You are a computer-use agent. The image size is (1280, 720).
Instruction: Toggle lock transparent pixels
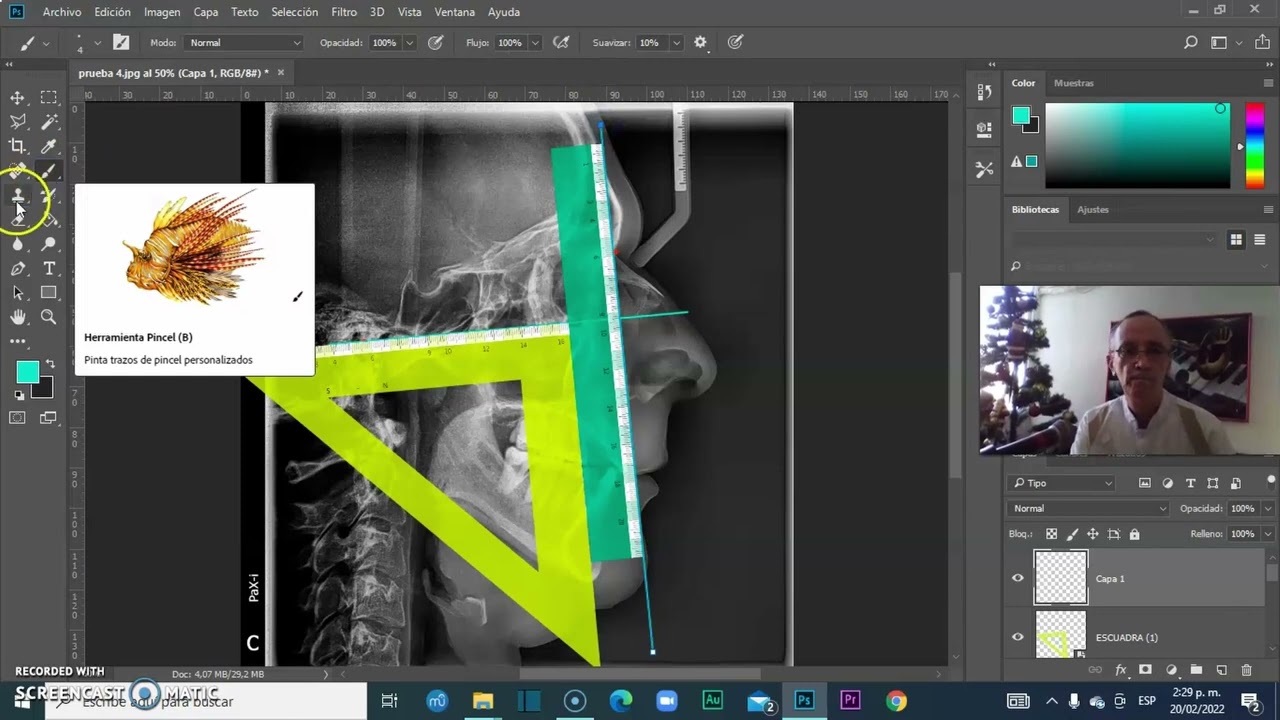[1051, 534]
